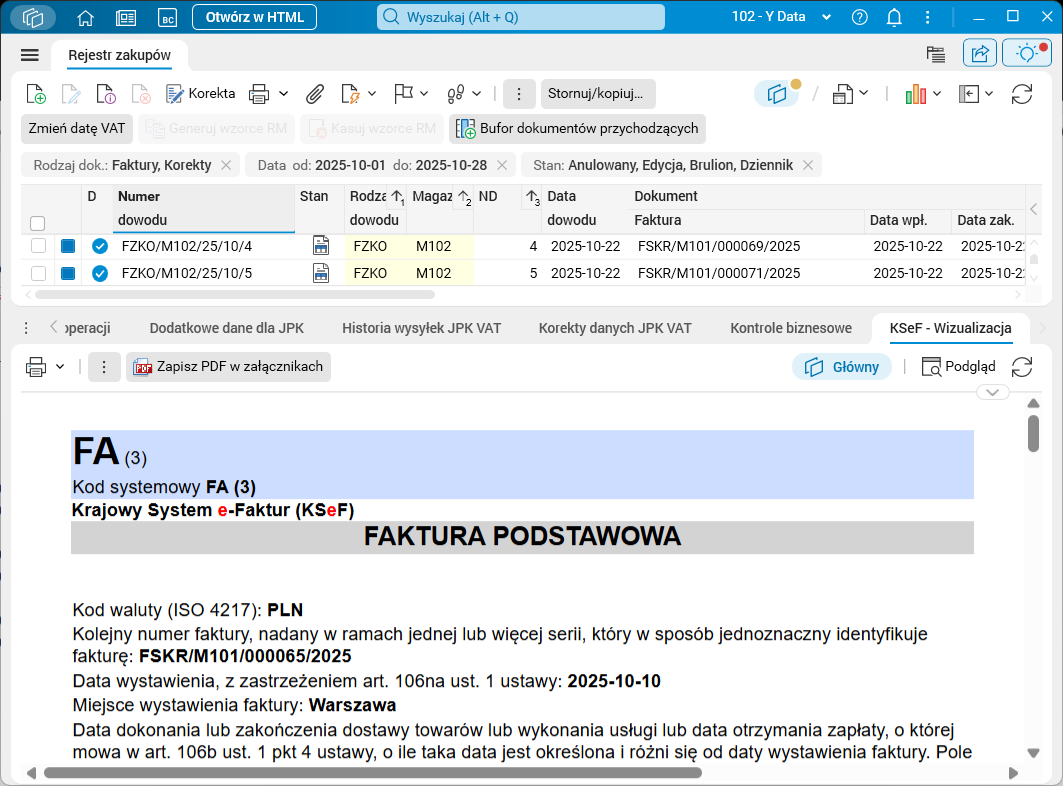Create a new purchase document

36,93
